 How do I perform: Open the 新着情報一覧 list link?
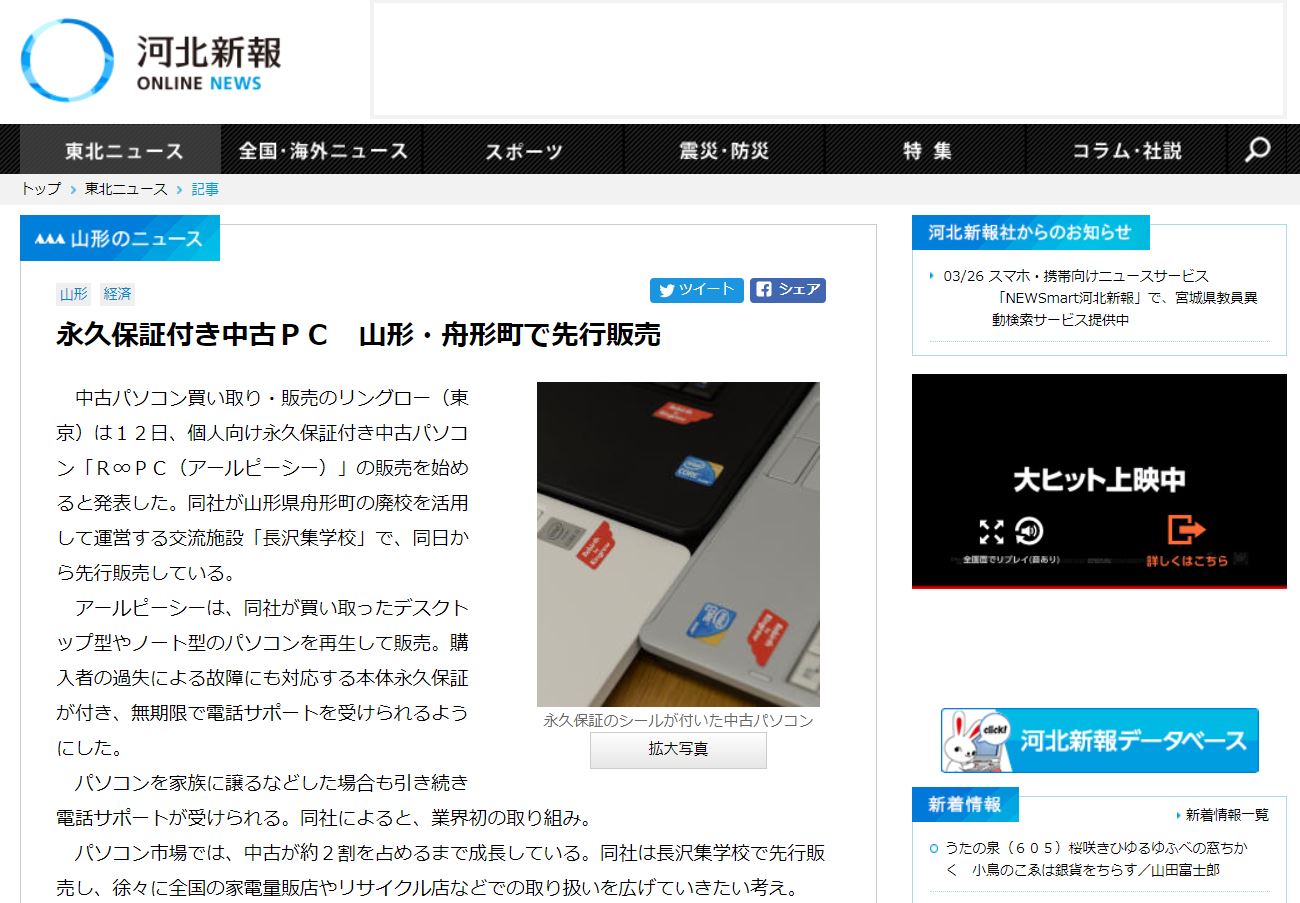pos(1226,815)
